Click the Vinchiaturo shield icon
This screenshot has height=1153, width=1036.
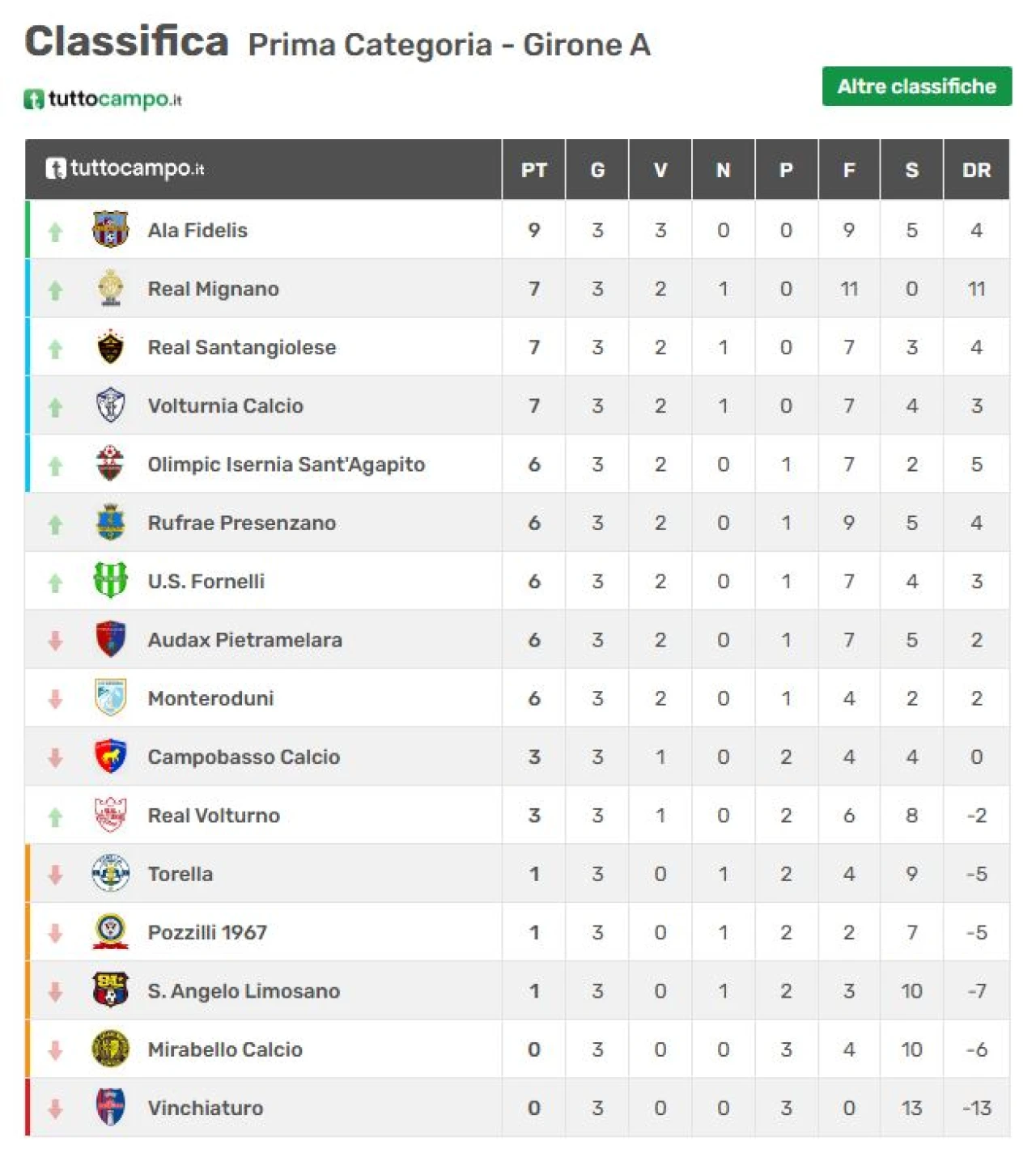[x=111, y=1108]
